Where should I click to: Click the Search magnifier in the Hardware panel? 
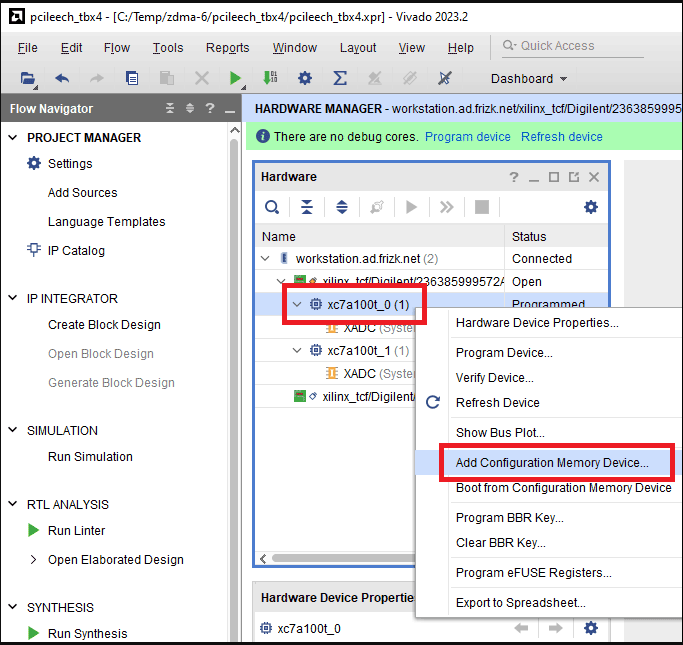click(x=272, y=207)
